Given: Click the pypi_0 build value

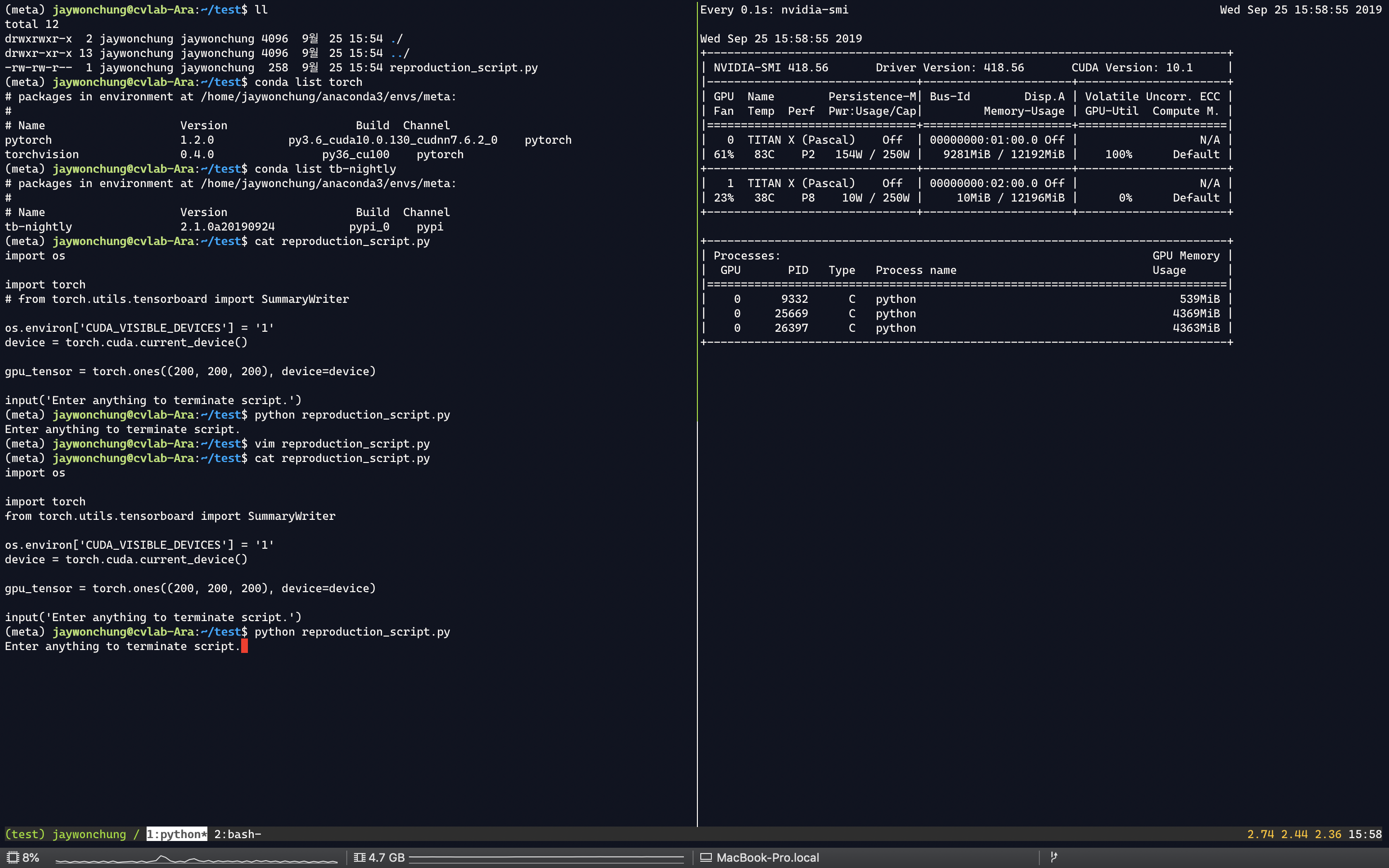Looking at the screenshot, I should [x=369, y=227].
